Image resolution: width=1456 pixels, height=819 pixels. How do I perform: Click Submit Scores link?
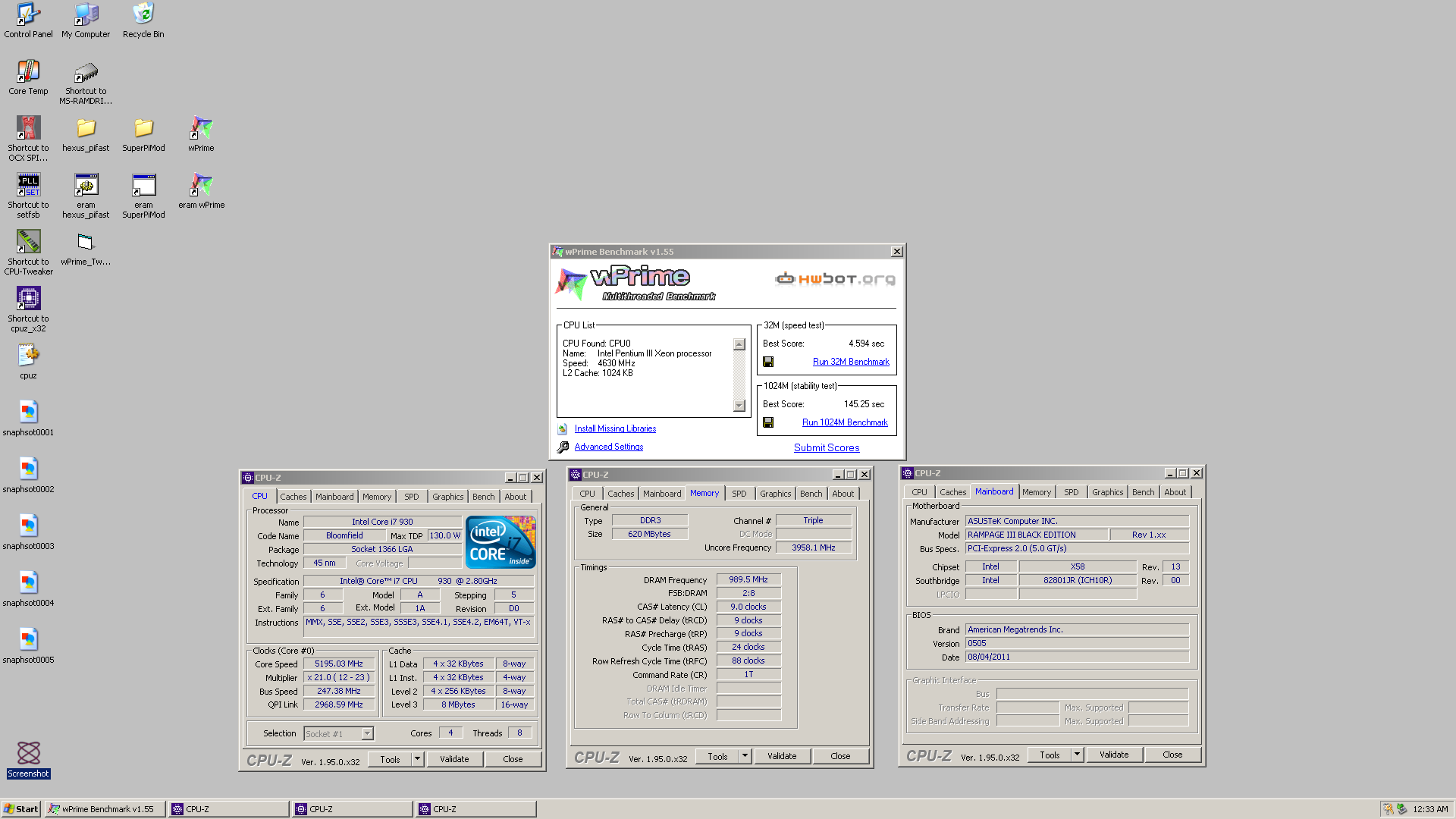(827, 448)
